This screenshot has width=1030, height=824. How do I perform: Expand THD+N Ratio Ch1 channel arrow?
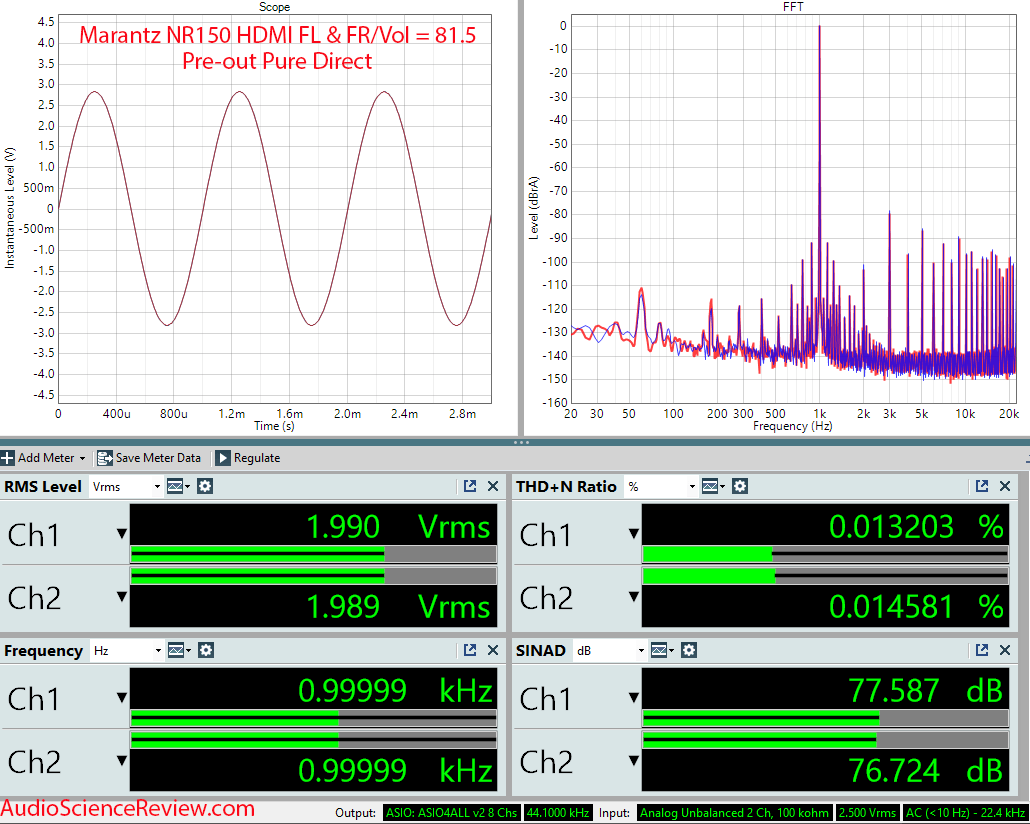coord(634,534)
